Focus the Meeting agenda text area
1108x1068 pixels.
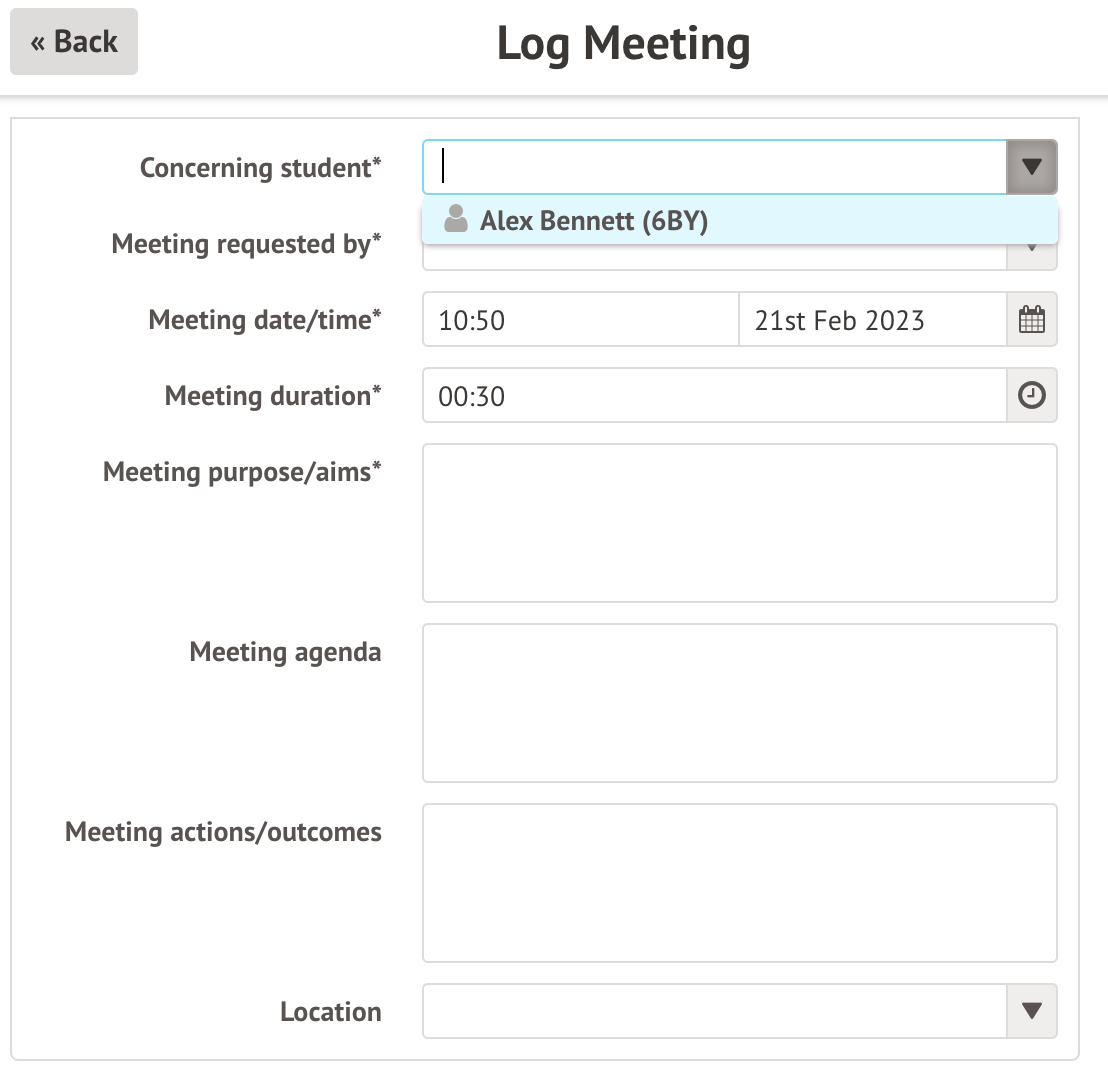point(739,703)
